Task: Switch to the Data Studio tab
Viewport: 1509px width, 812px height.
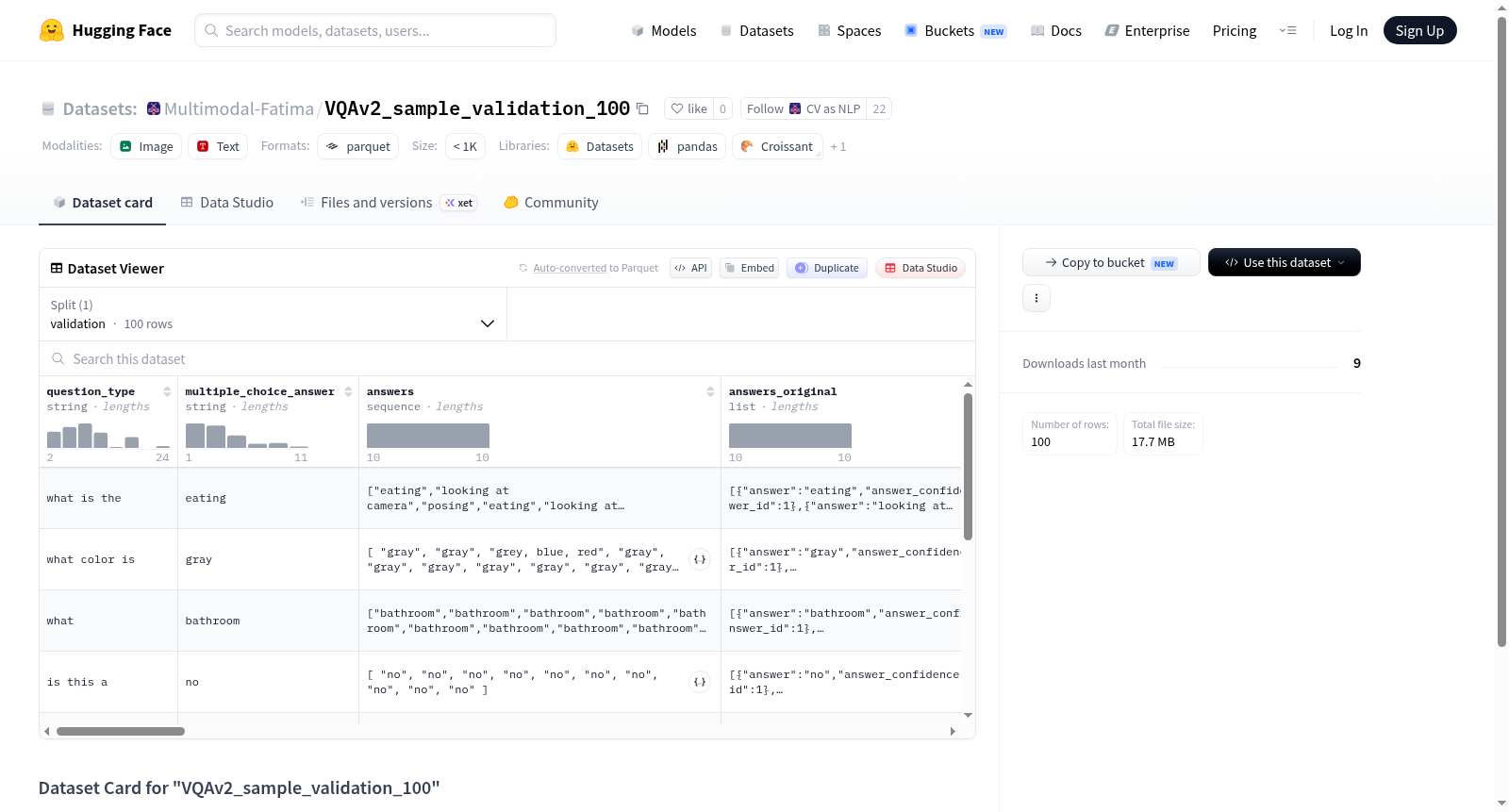Action: [x=227, y=202]
